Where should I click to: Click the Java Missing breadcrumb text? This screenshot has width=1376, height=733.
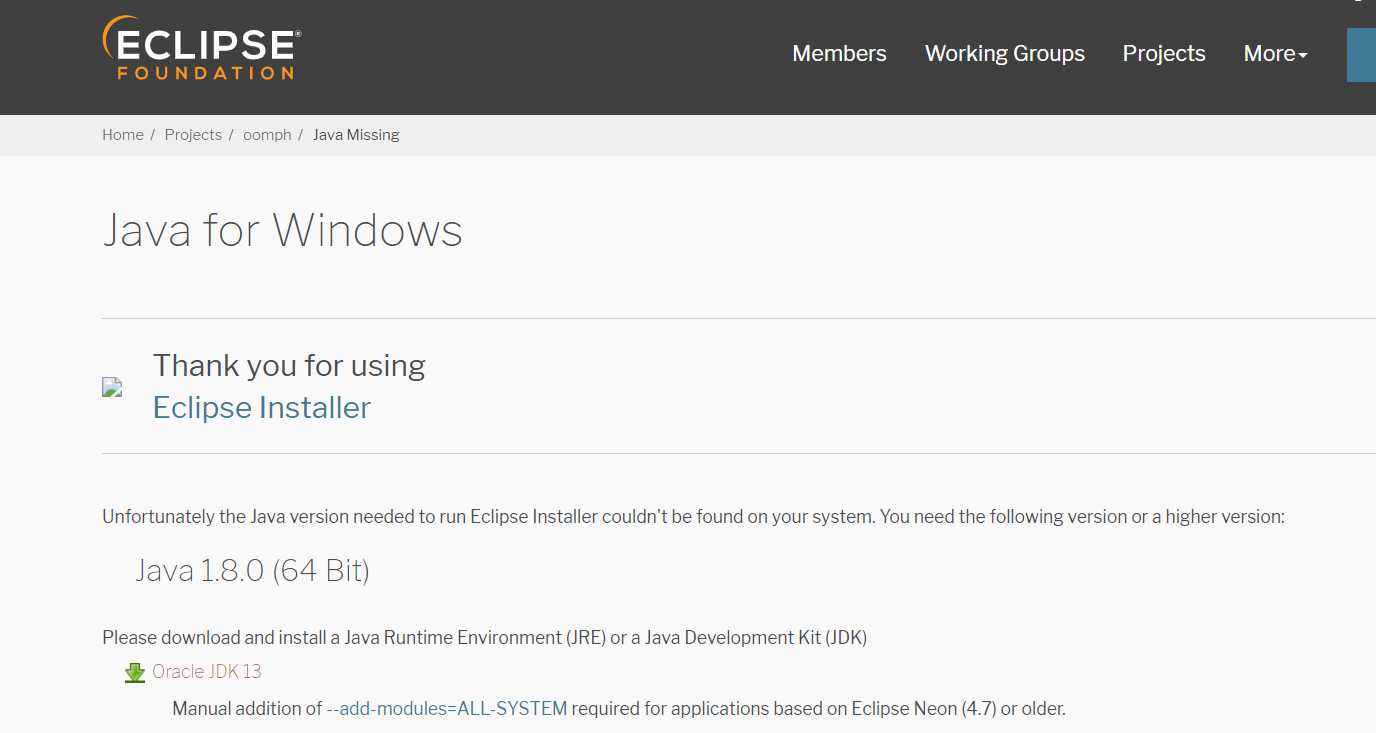point(356,135)
